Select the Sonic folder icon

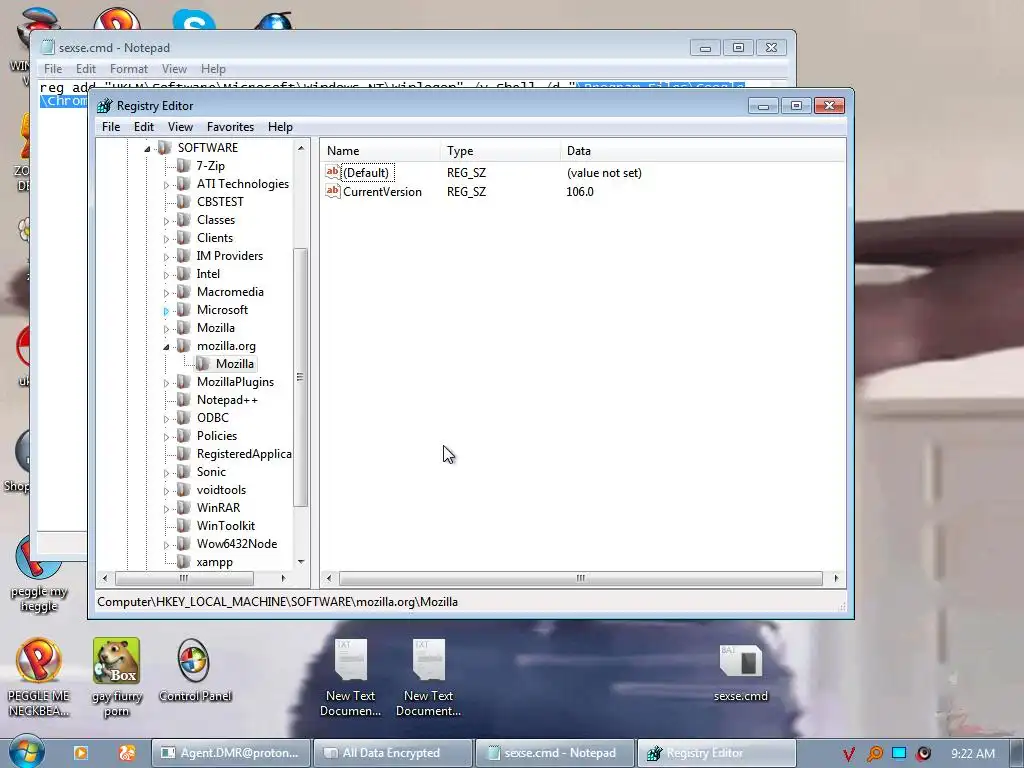pyautogui.click(x=184, y=472)
